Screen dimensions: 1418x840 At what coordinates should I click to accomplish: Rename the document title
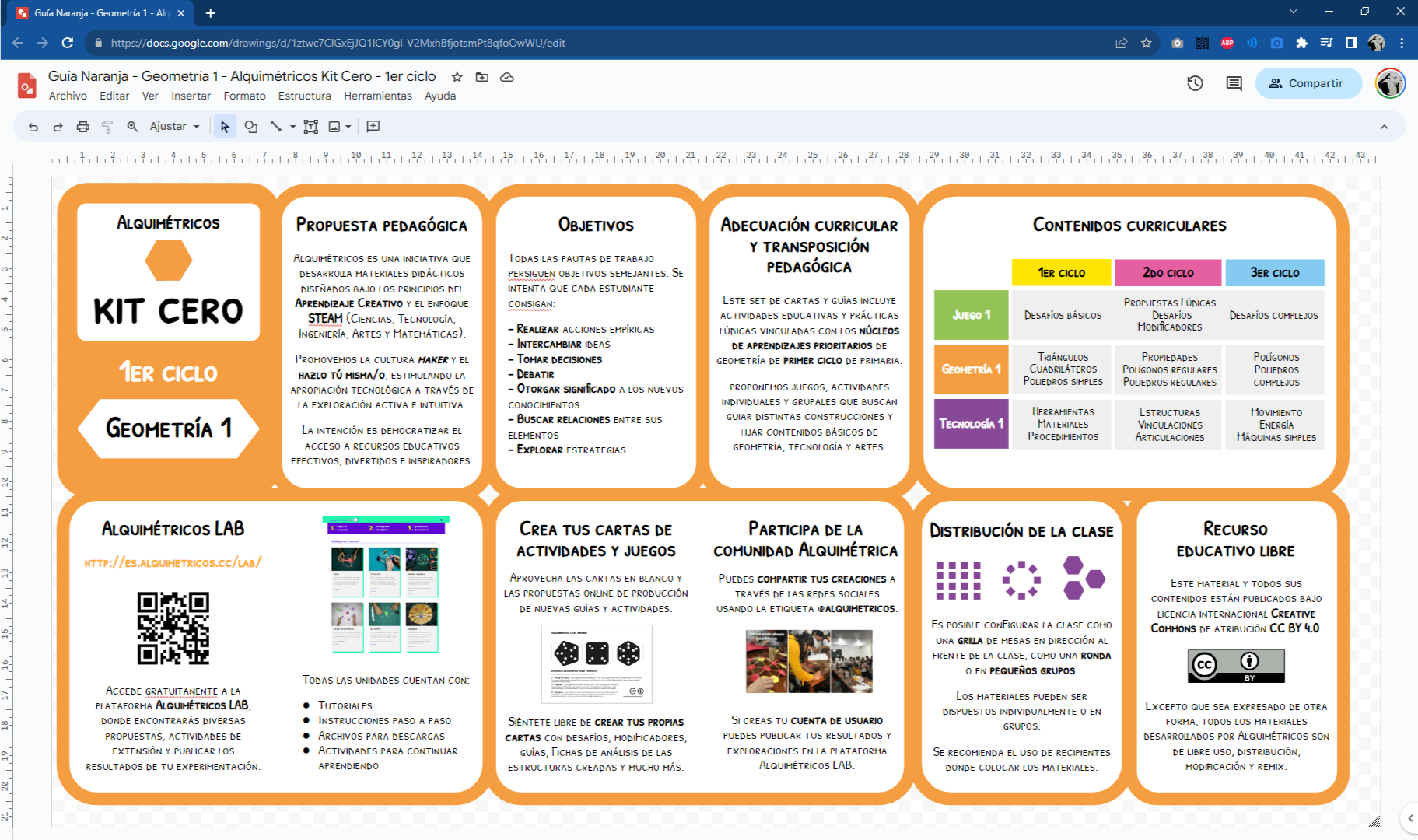(x=242, y=76)
